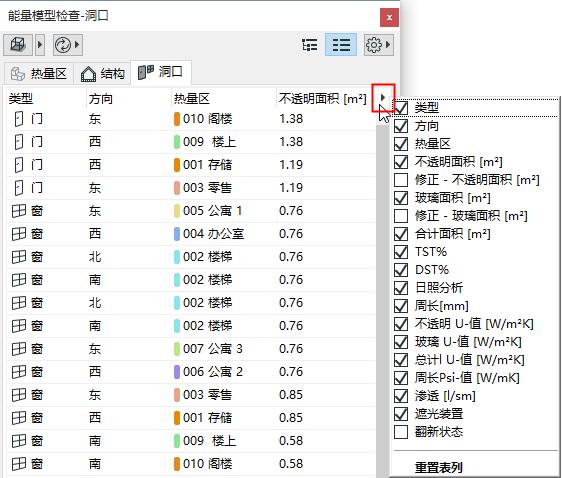This screenshot has width=562, height=478.
Task: Uncheck 合计面积 [m²] column checkbox
Action: point(401,234)
